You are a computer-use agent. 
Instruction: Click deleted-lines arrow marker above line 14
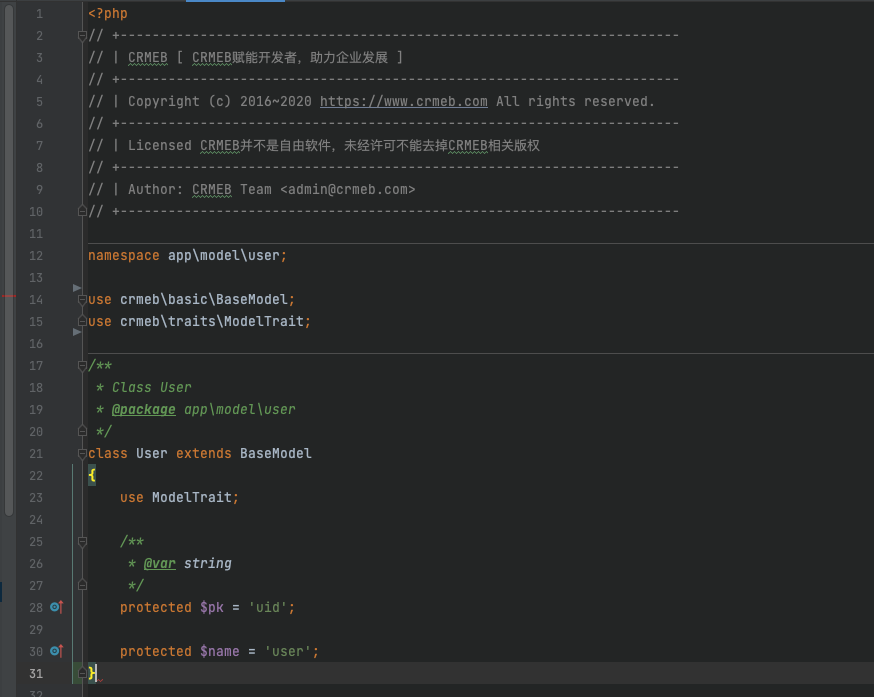point(77,288)
